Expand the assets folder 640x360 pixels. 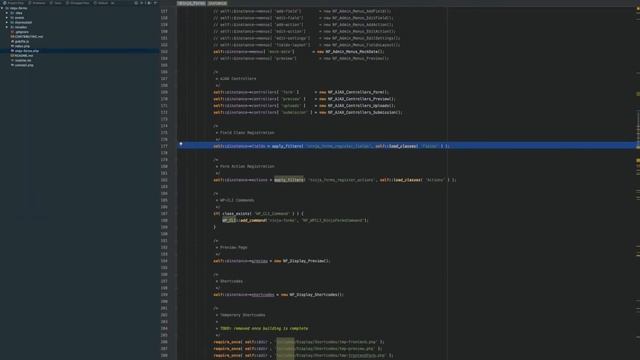[x=7, y=18]
